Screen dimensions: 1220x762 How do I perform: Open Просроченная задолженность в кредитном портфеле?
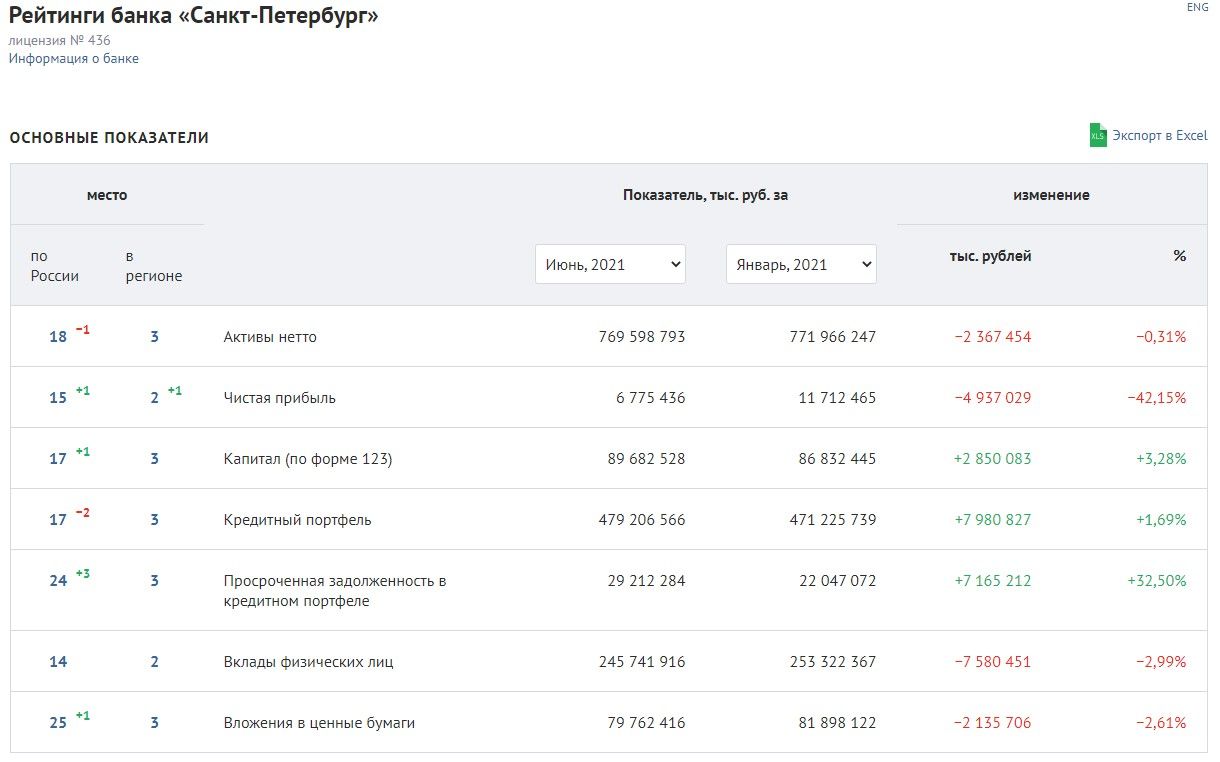click(335, 591)
